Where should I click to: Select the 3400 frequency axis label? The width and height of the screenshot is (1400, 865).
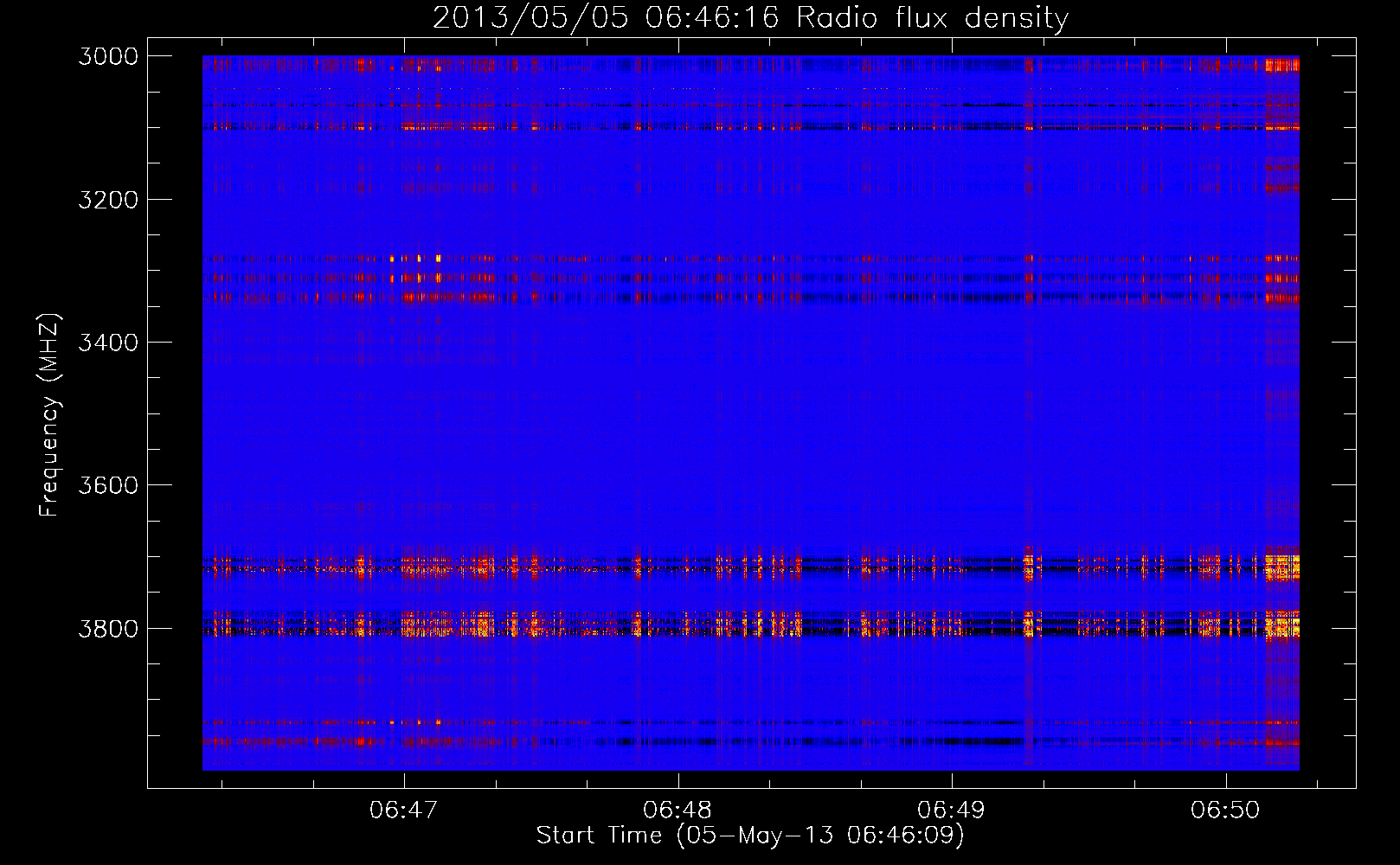(108, 343)
